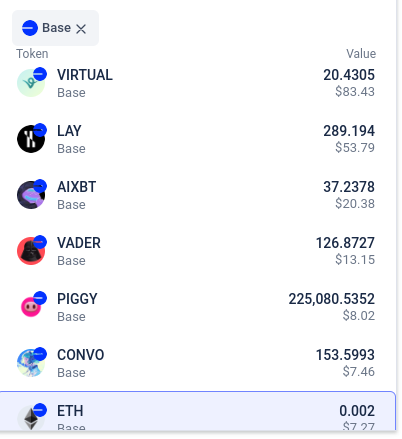Click the CONVO token name
Viewport: 402px width, 439px height.
80,355
